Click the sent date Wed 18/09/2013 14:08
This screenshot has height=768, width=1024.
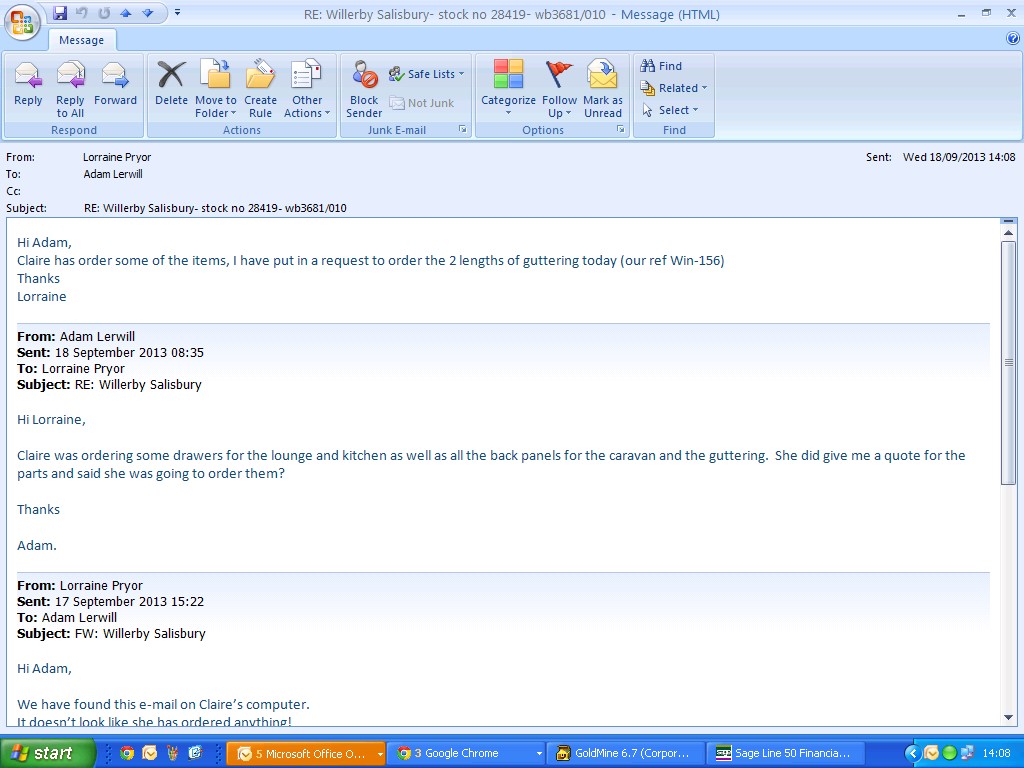959,157
